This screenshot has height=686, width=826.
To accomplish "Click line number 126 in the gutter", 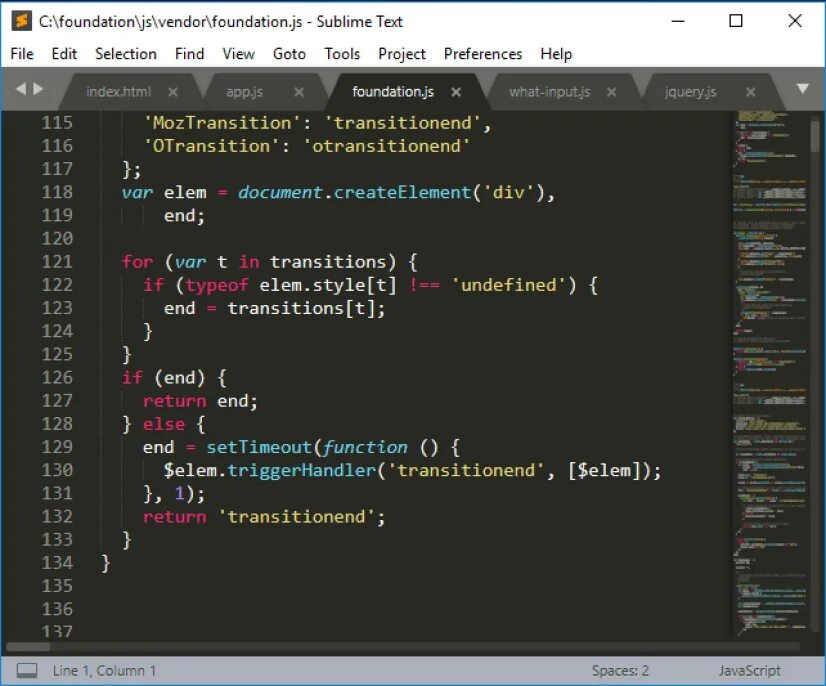I will point(57,377).
